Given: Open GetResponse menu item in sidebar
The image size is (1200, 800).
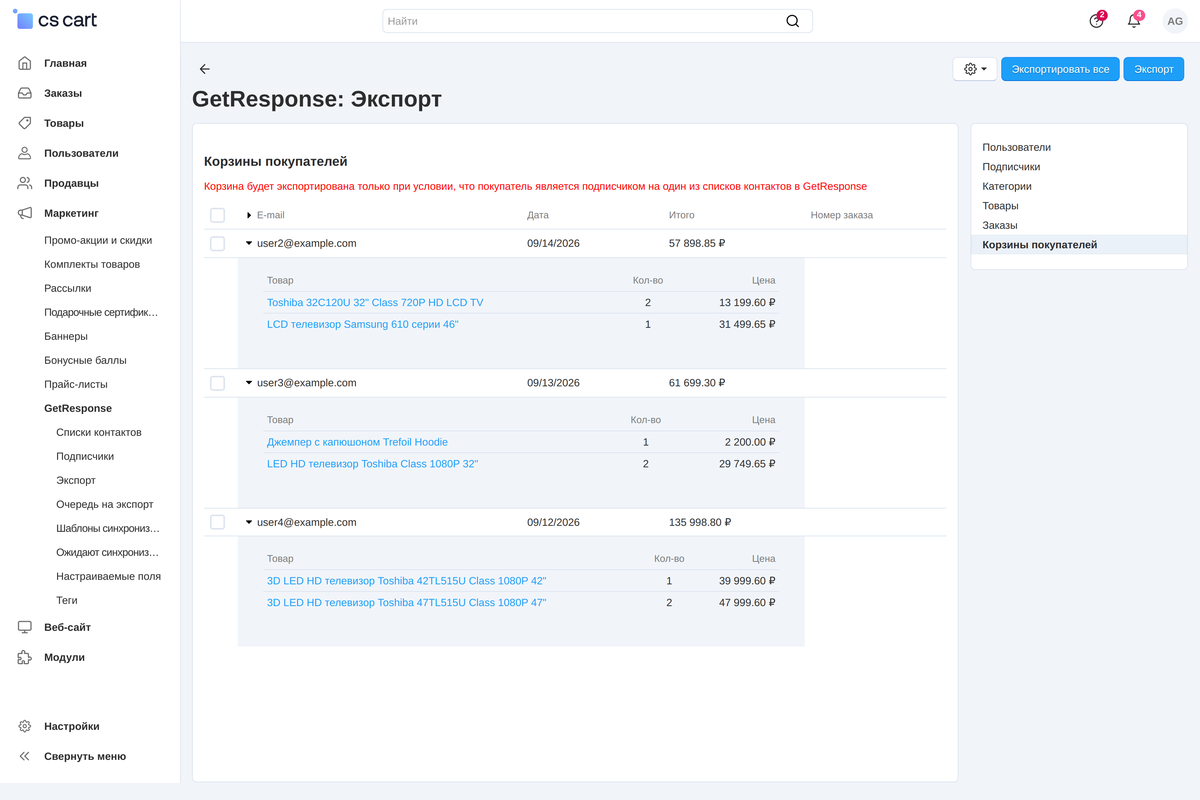Looking at the screenshot, I should (78, 408).
